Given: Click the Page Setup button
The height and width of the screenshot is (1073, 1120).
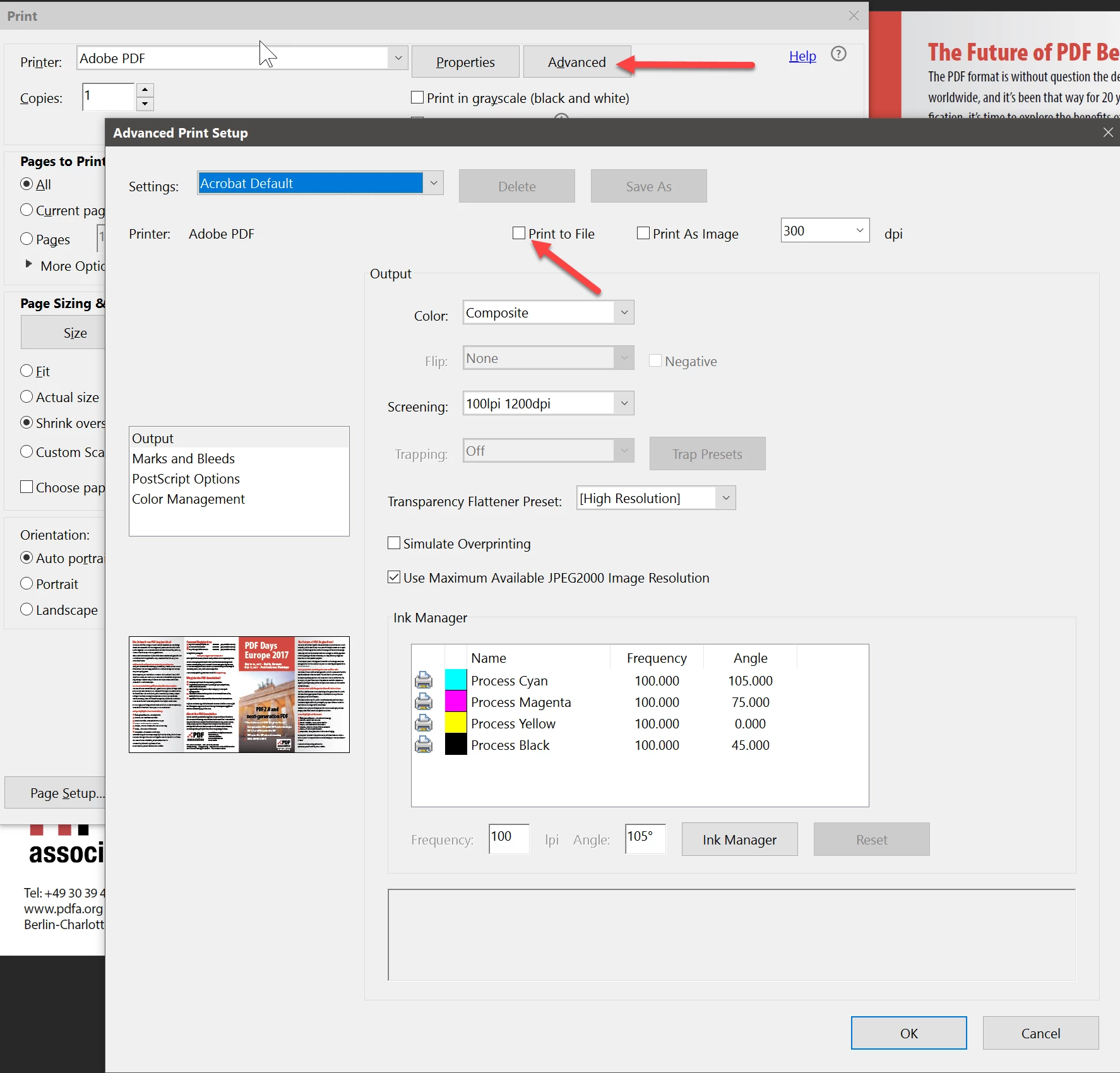Looking at the screenshot, I should pyautogui.click(x=56, y=793).
